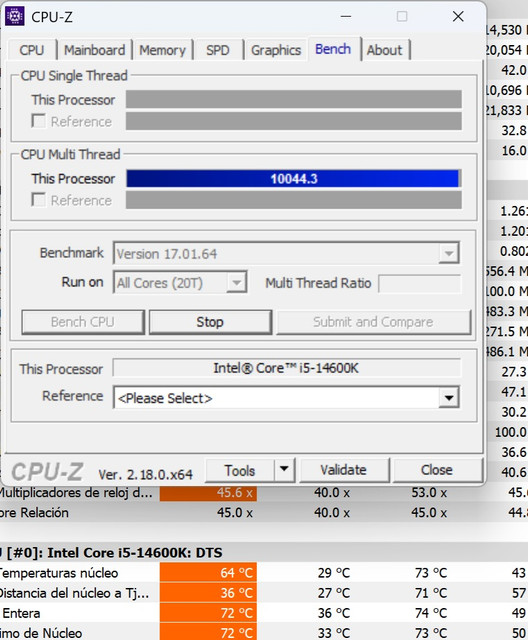Image resolution: width=528 pixels, height=640 pixels.
Task: Click the Bench CPU button
Action: click(x=83, y=322)
